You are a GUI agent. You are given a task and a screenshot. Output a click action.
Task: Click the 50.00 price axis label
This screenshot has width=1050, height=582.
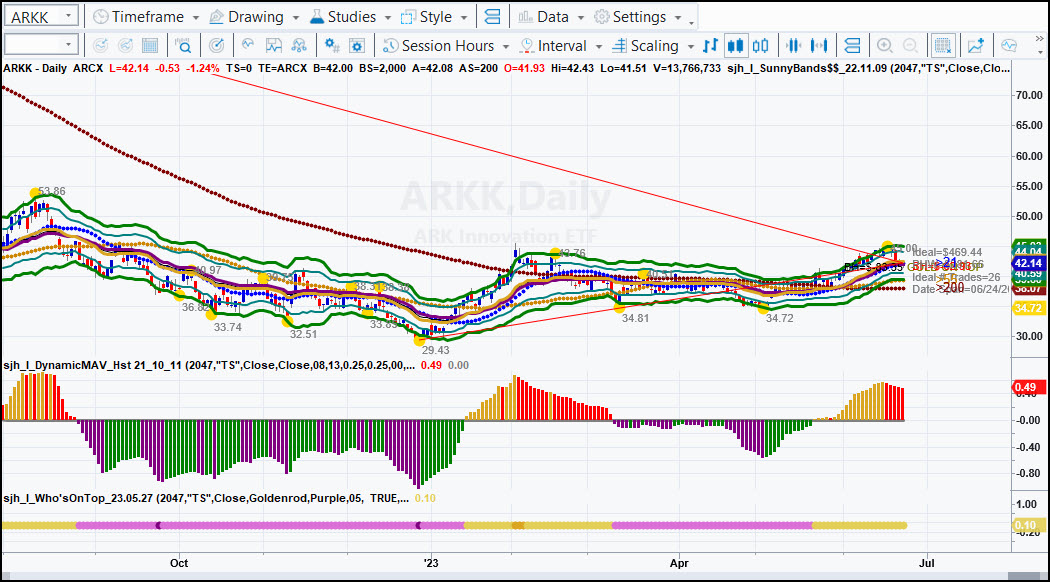click(1029, 216)
